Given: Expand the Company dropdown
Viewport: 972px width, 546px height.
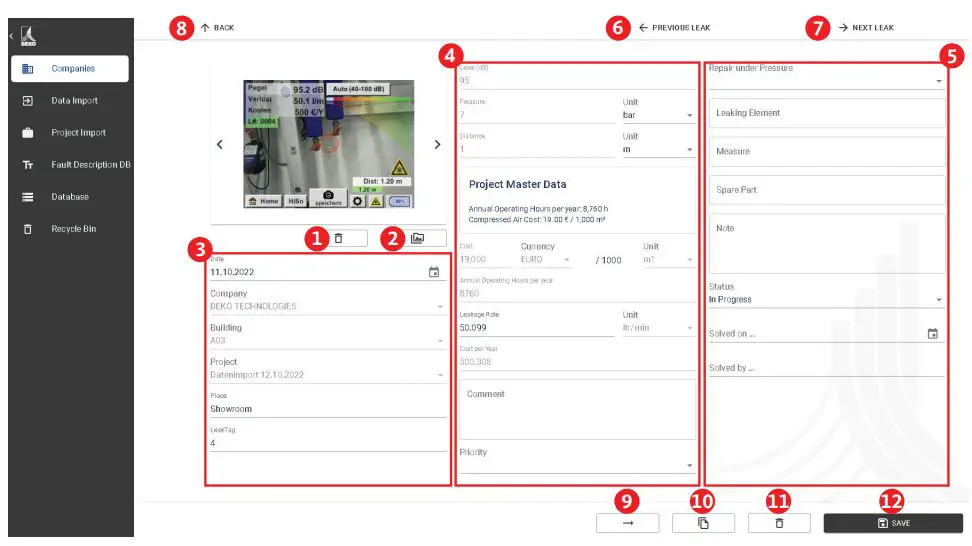Looking at the screenshot, I should (327, 306).
